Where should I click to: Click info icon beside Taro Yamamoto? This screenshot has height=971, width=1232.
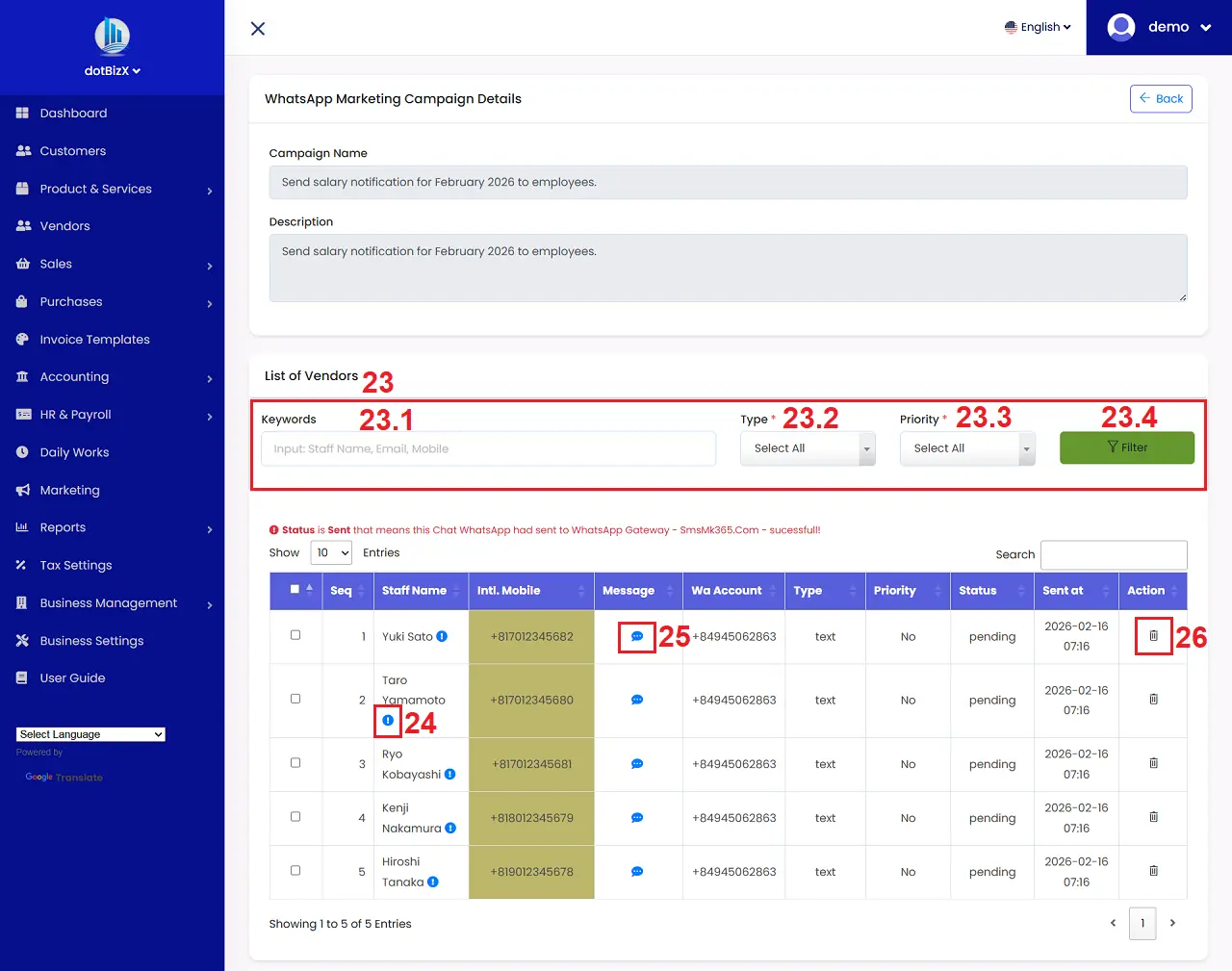(x=388, y=721)
